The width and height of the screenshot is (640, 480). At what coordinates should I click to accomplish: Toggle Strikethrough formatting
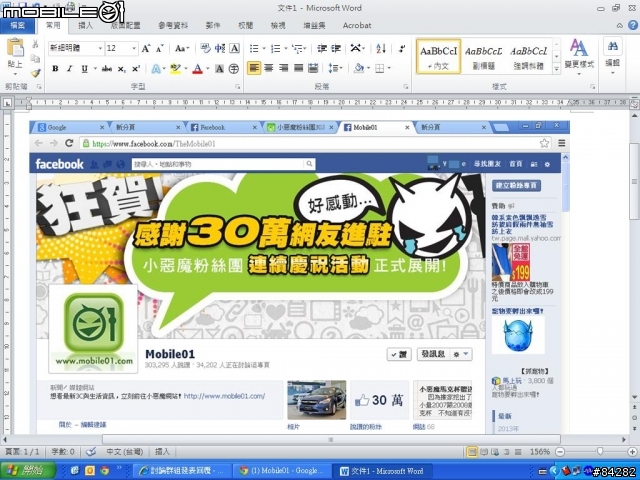(x=107, y=69)
